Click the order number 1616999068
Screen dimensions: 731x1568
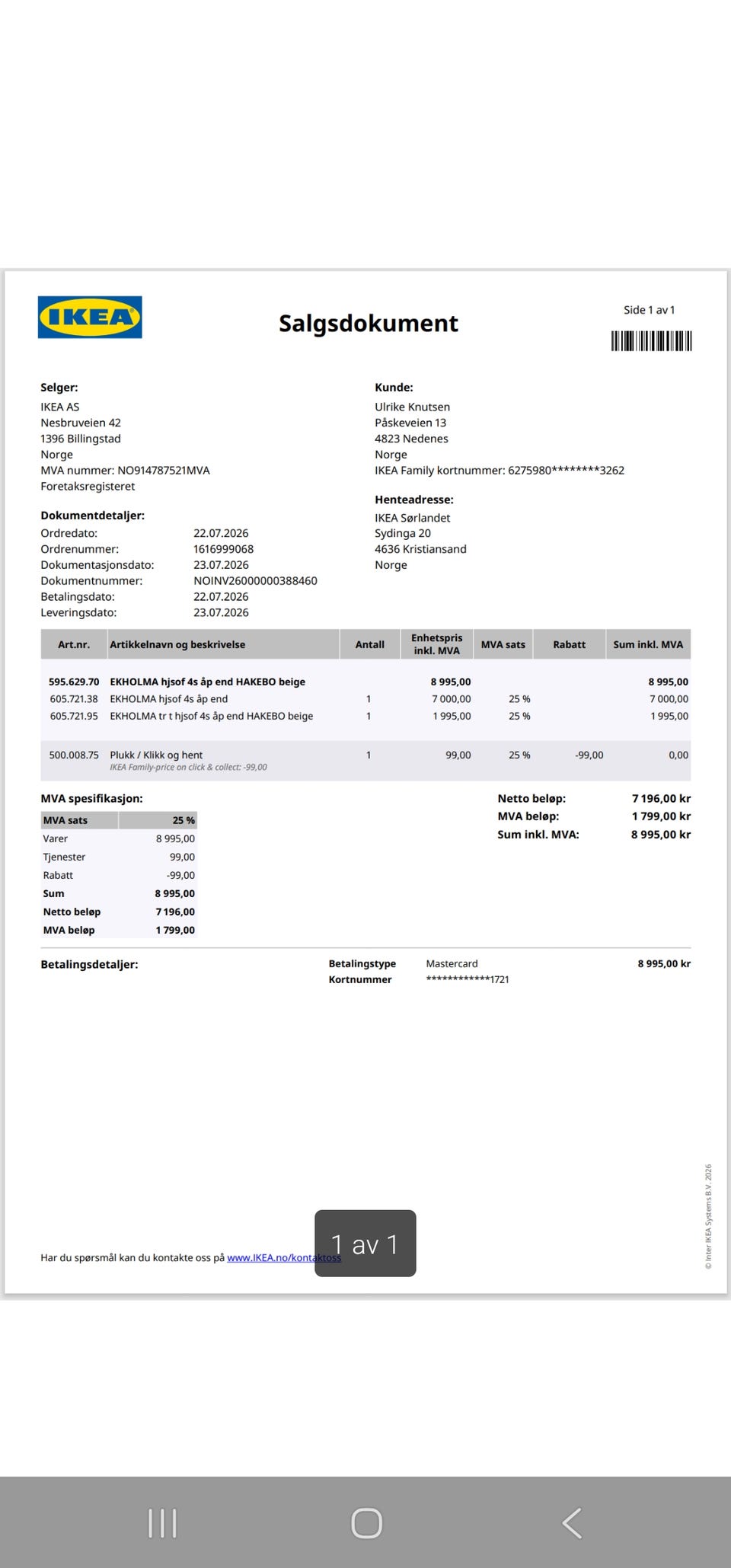pos(223,549)
